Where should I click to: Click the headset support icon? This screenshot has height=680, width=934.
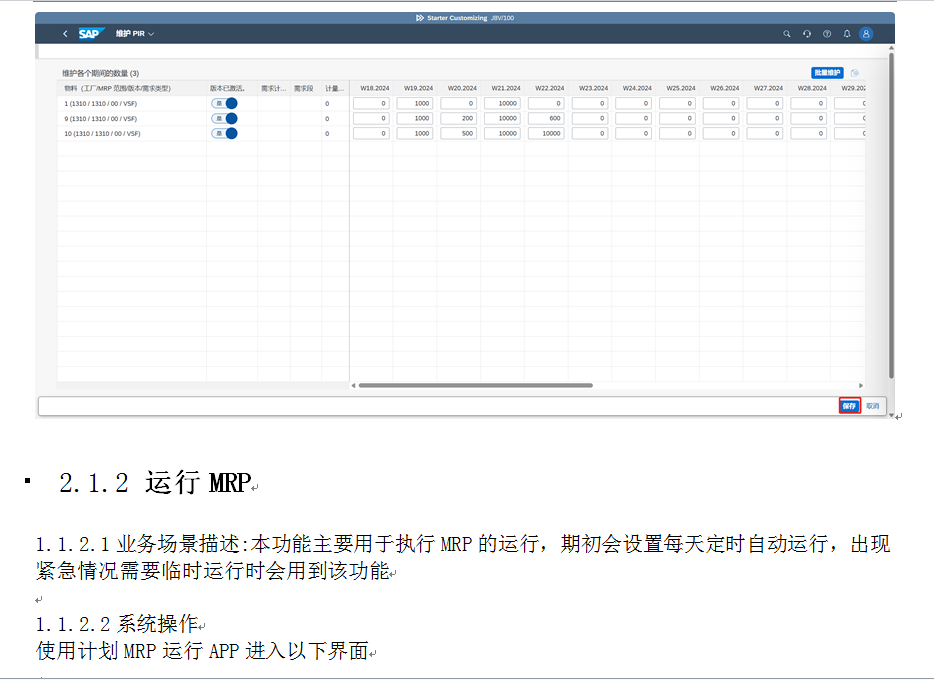tap(807, 33)
